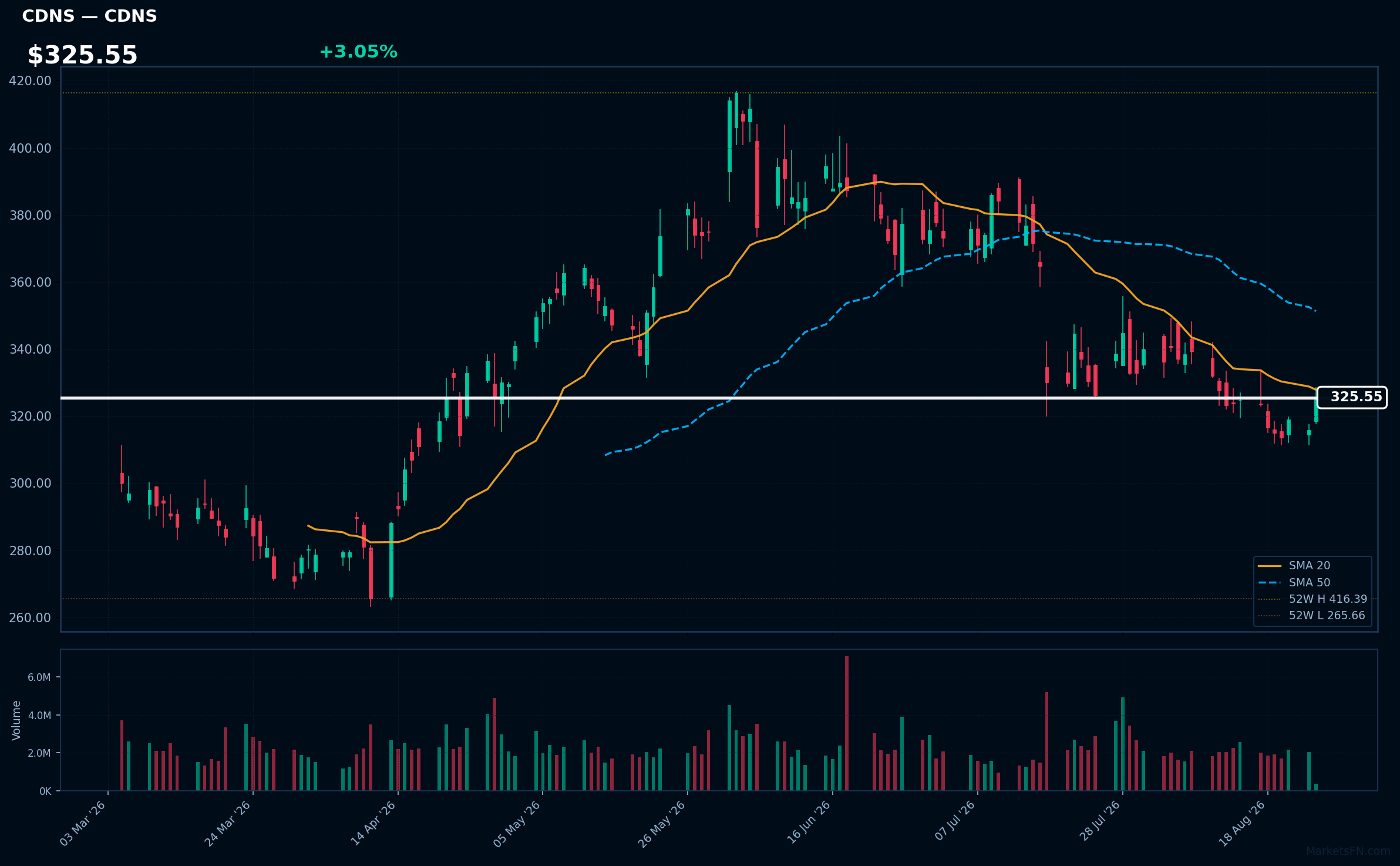Image resolution: width=1400 pixels, height=866 pixels.
Task: Click the 0K volume axis label
Action: tap(45, 791)
